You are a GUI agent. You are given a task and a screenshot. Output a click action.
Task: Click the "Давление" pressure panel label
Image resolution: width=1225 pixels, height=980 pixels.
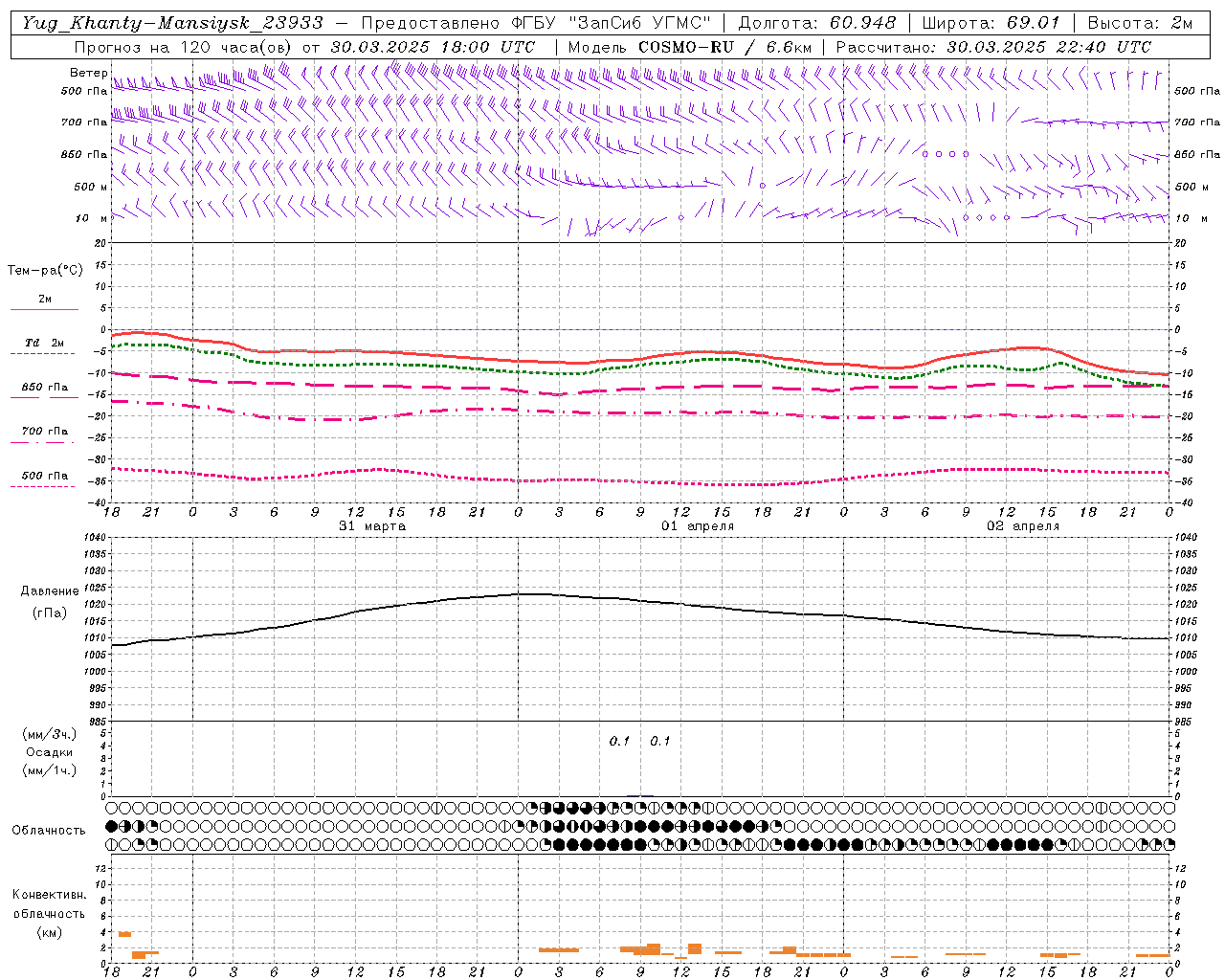[50, 590]
